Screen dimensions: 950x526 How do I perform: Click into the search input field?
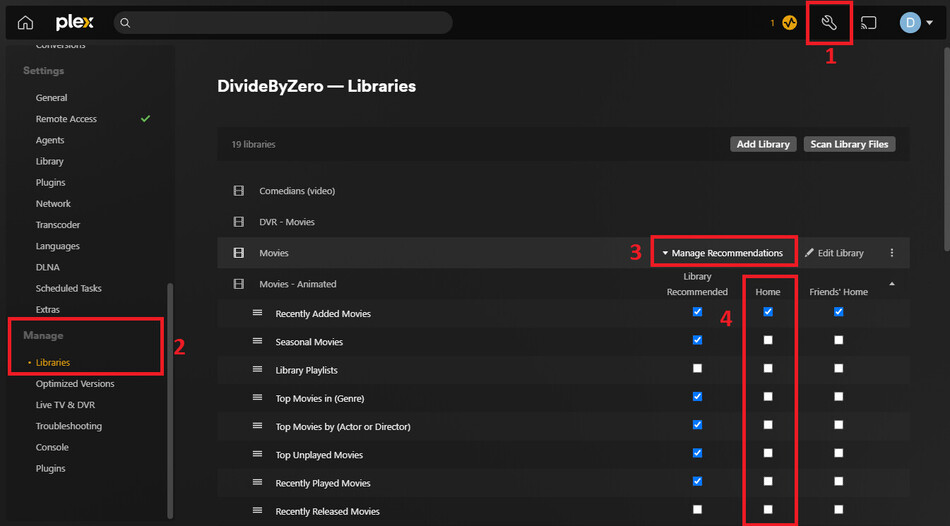[283, 23]
